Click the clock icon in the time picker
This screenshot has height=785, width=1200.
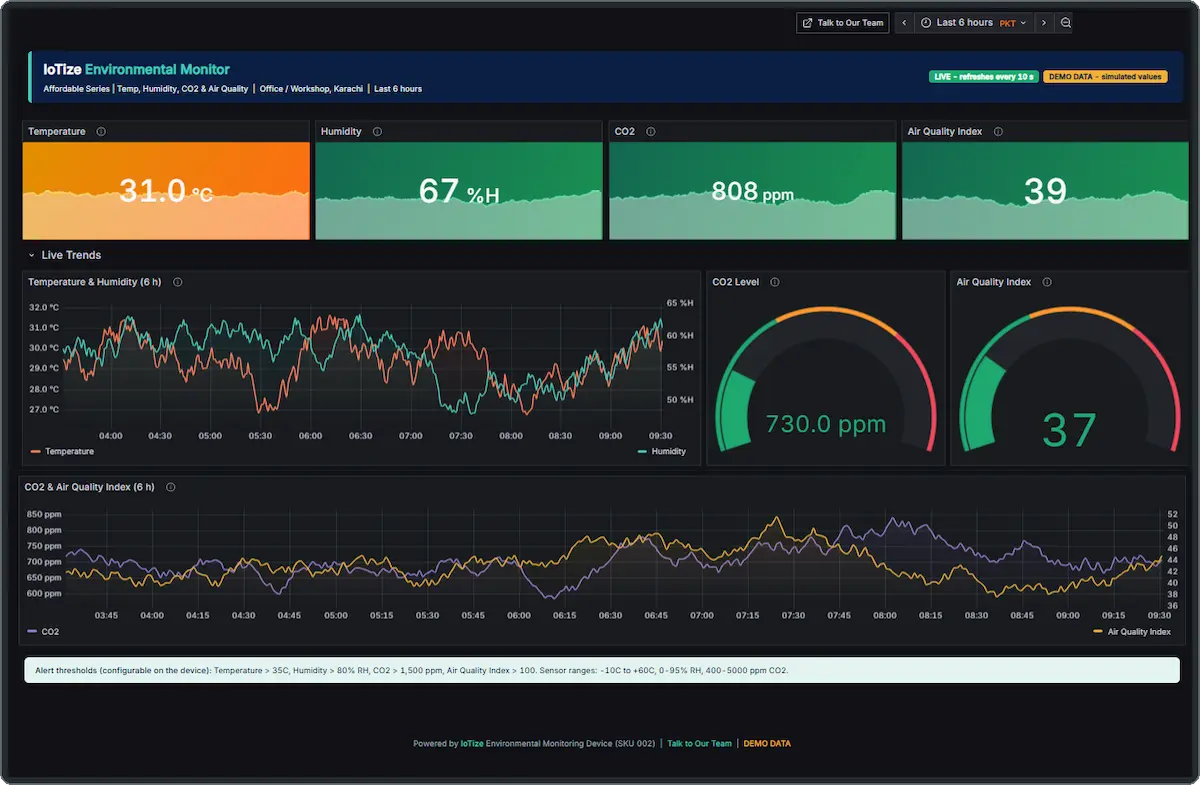pyautogui.click(x=926, y=22)
